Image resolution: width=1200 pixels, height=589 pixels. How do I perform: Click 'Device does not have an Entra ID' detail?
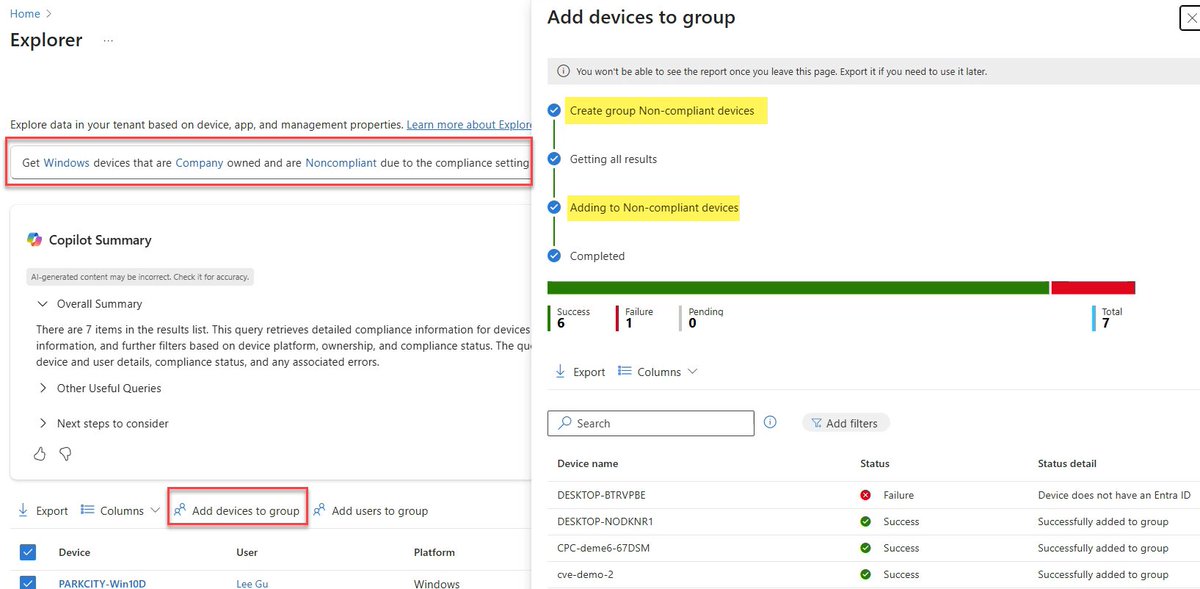point(1114,495)
